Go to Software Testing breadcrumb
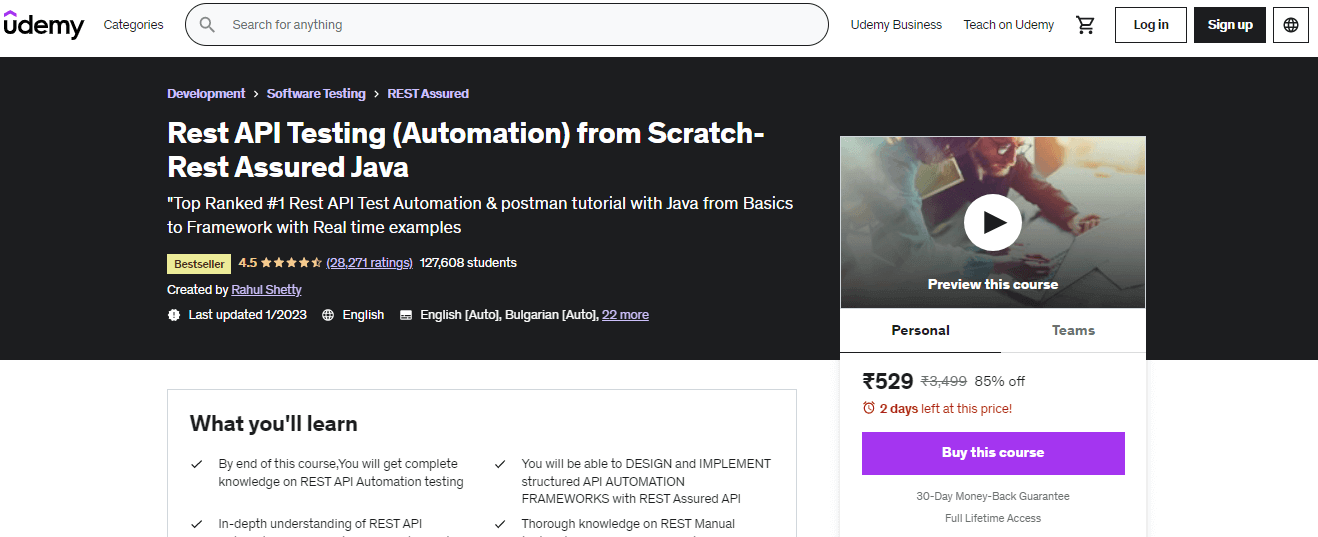 click(x=316, y=93)
